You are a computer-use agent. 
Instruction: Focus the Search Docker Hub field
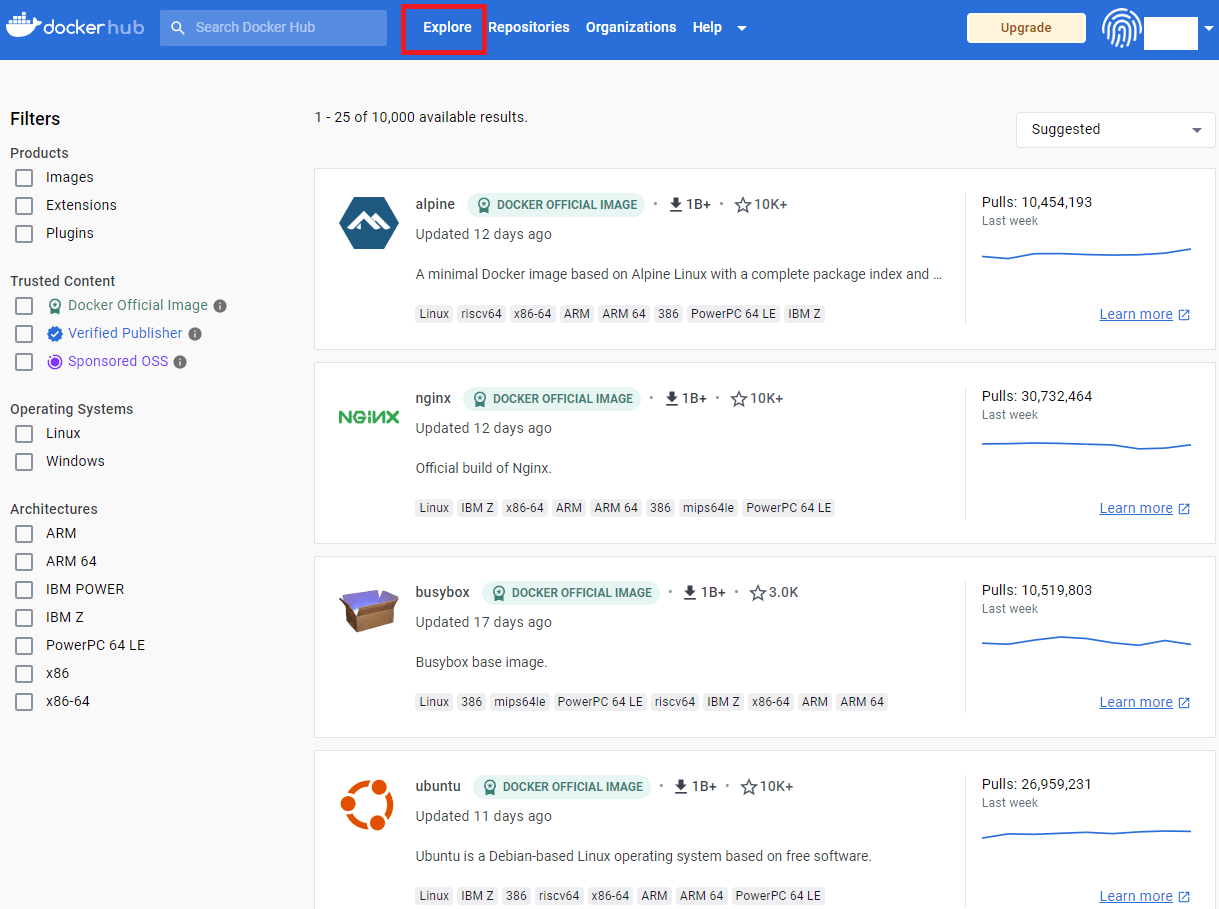click(x=273, y=28)
